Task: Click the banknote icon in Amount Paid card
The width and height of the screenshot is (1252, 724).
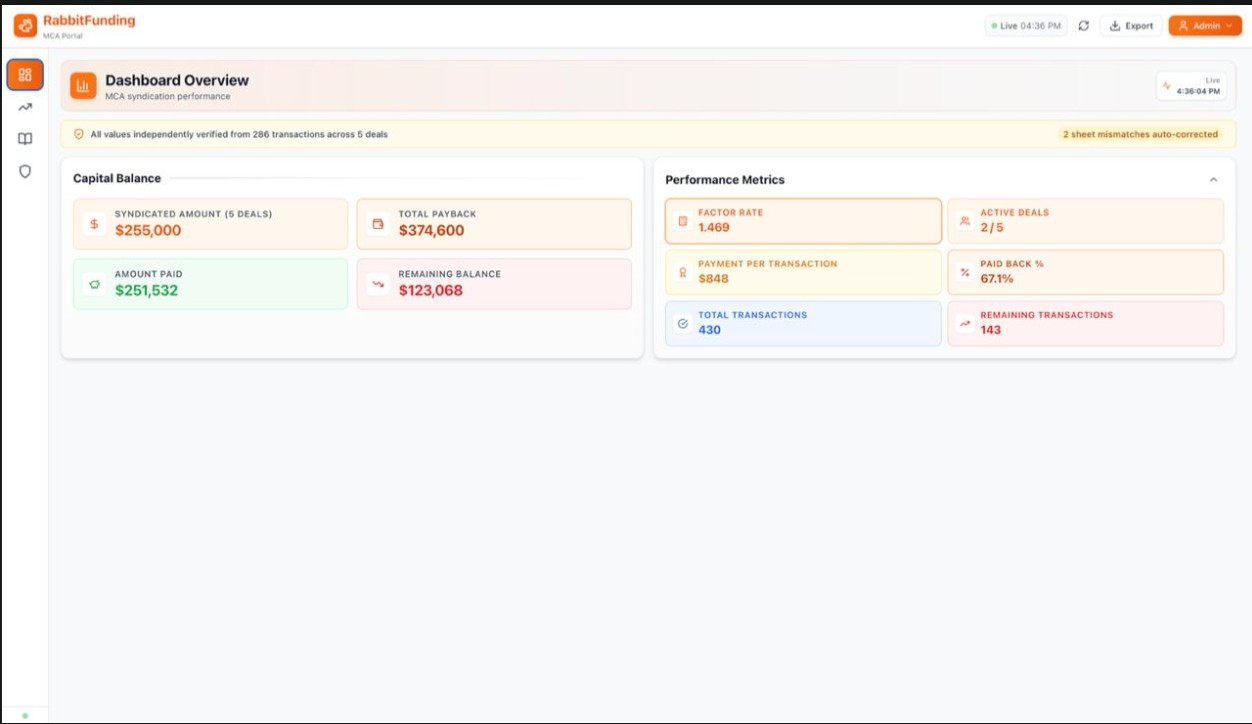Action: pyautogui.click(x=94, y=284)
